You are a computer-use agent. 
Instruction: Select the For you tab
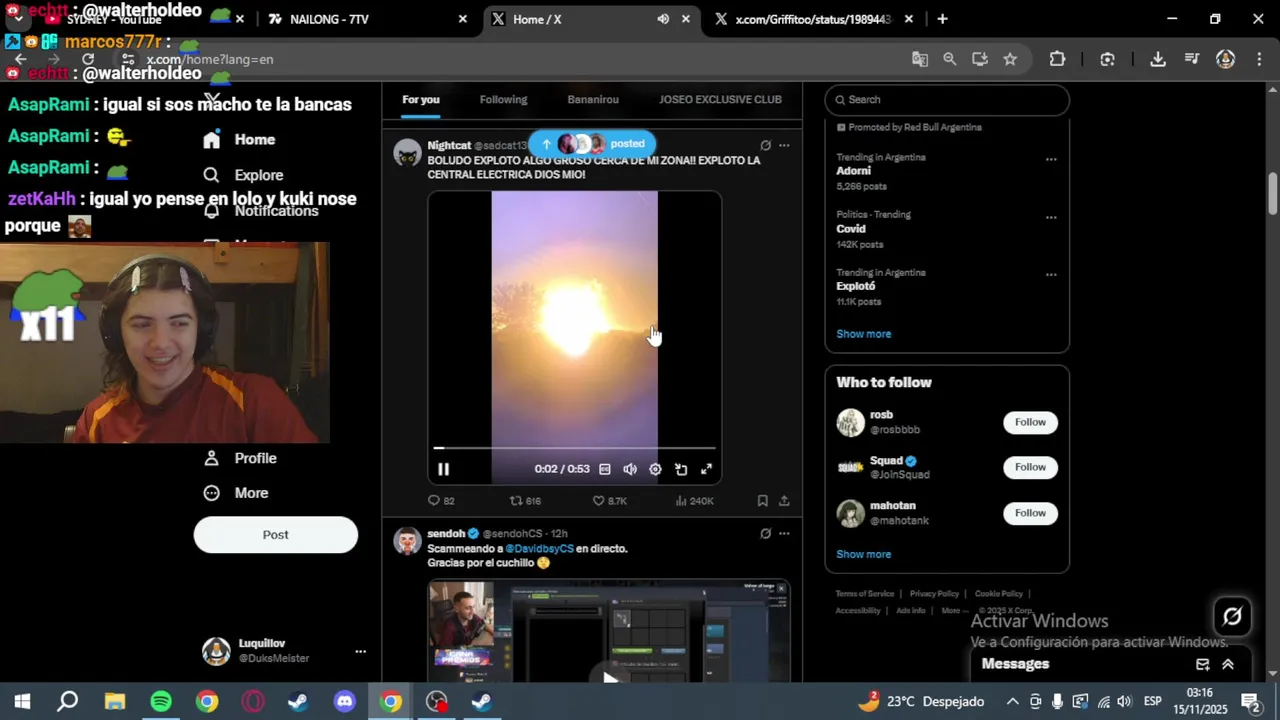tap(421, 99)
